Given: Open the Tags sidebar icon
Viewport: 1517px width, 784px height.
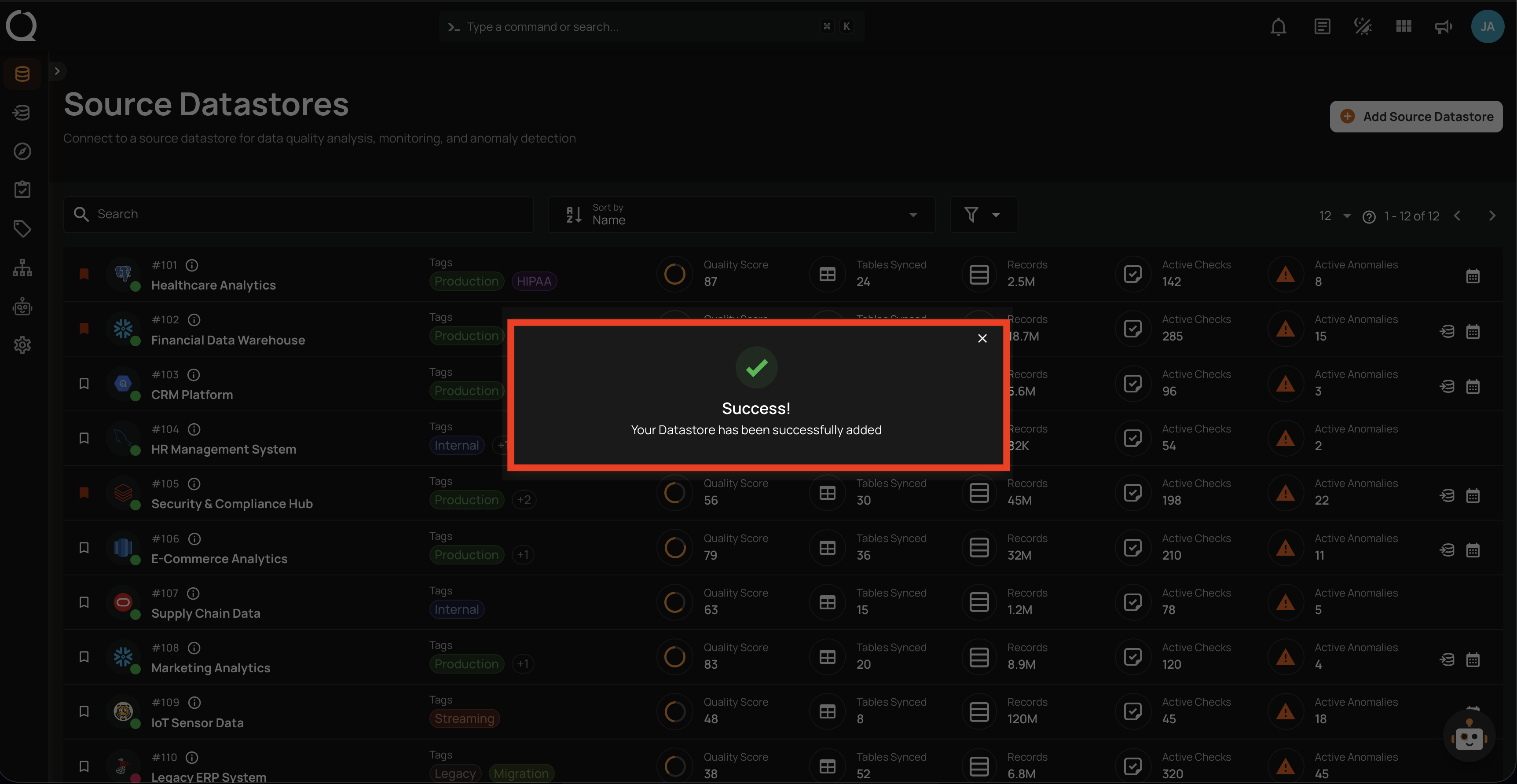Looking at the screenshot, I should [22, 228].
